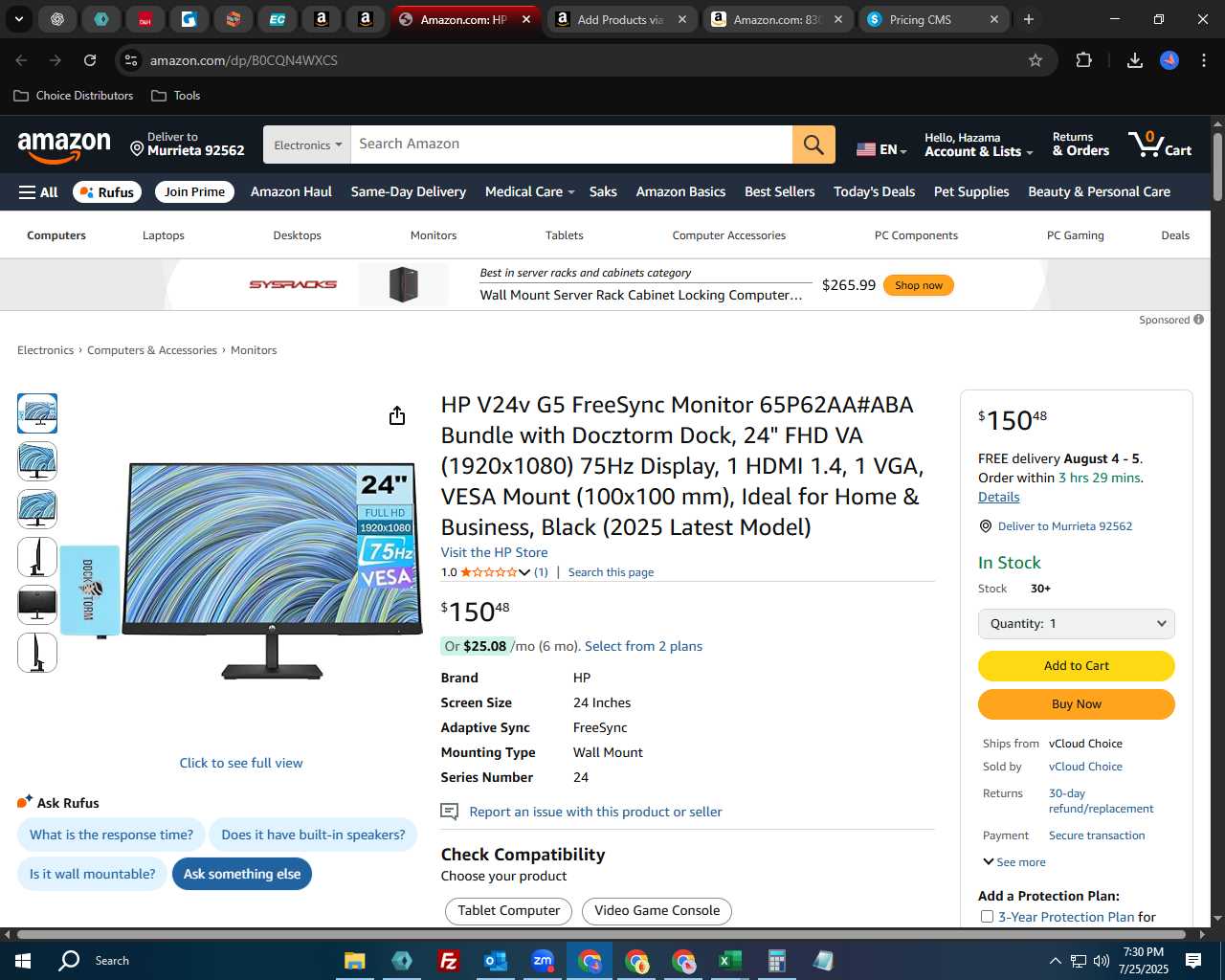1225x980 pixels.
Task: Open the browser downloads icon
Action: point(1135,60)
